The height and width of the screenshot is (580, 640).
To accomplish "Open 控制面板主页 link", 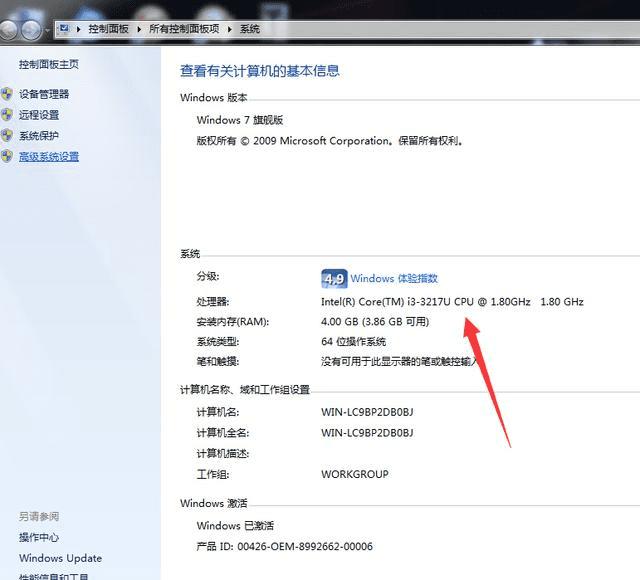I will 49,64.
